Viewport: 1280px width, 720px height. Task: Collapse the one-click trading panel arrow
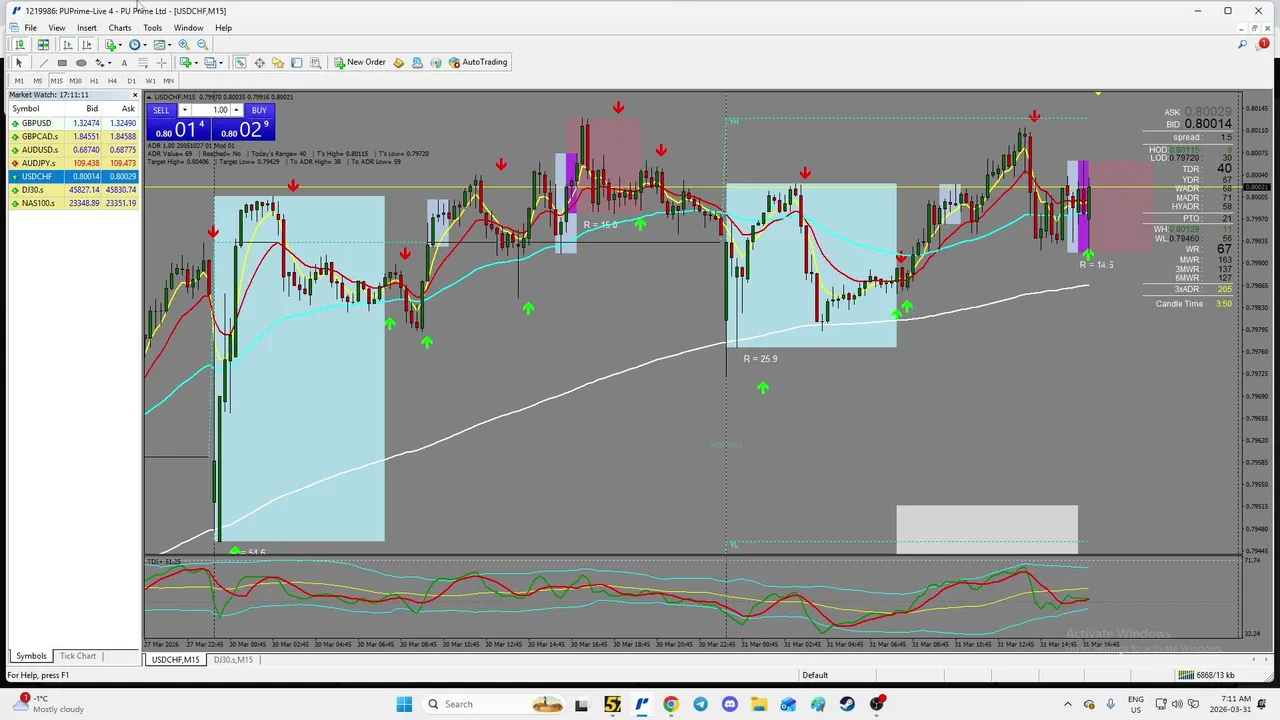149,99
